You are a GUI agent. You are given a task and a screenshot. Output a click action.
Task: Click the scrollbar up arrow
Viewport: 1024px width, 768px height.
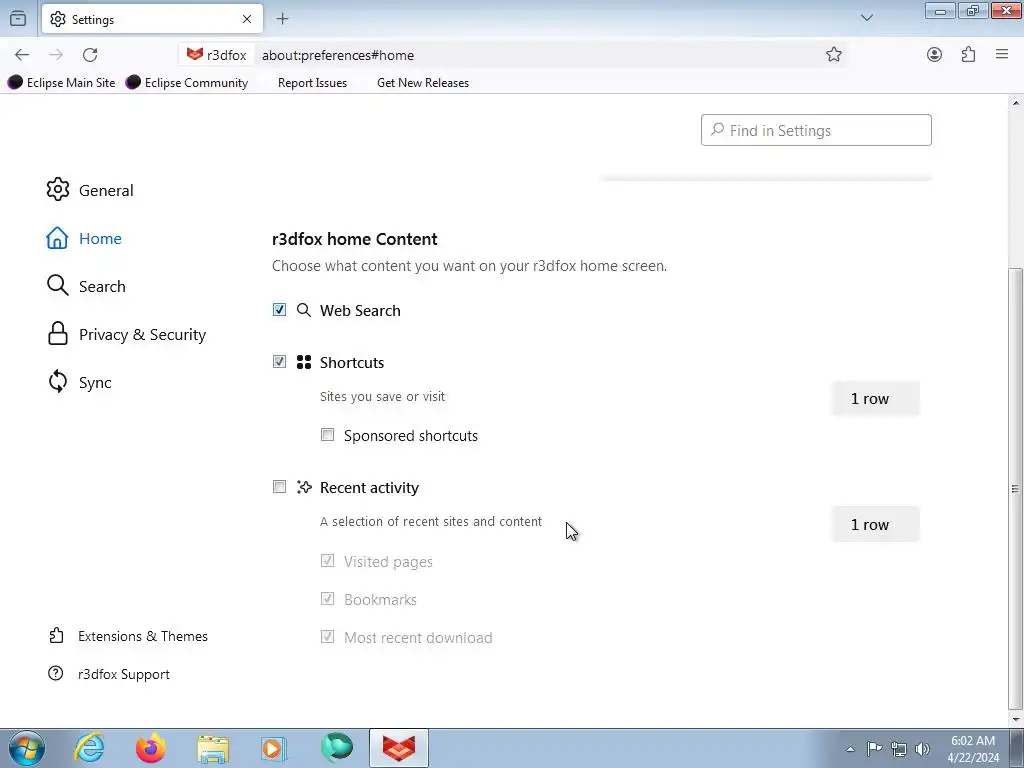(x=1016, y=103)
